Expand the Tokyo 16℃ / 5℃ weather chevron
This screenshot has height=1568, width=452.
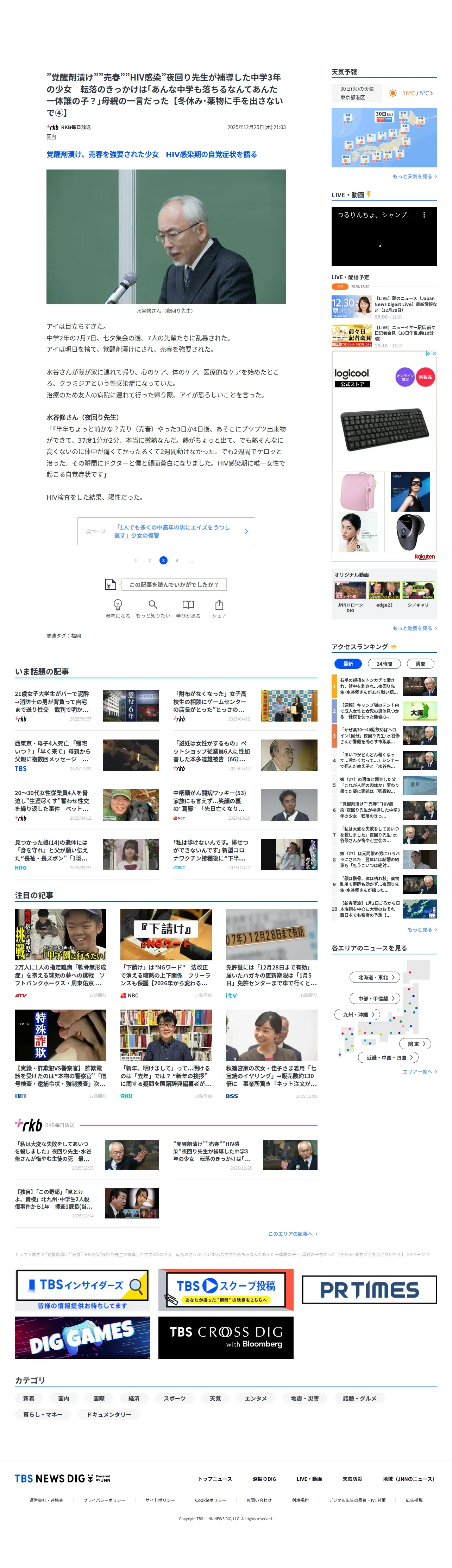click(x=432, y=93)
